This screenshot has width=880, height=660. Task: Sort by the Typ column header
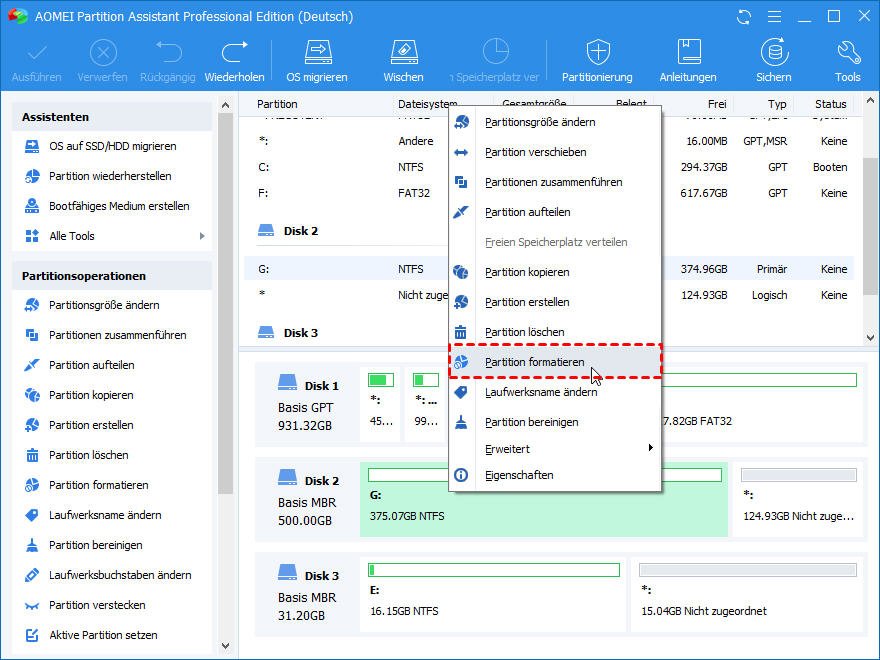777,104
